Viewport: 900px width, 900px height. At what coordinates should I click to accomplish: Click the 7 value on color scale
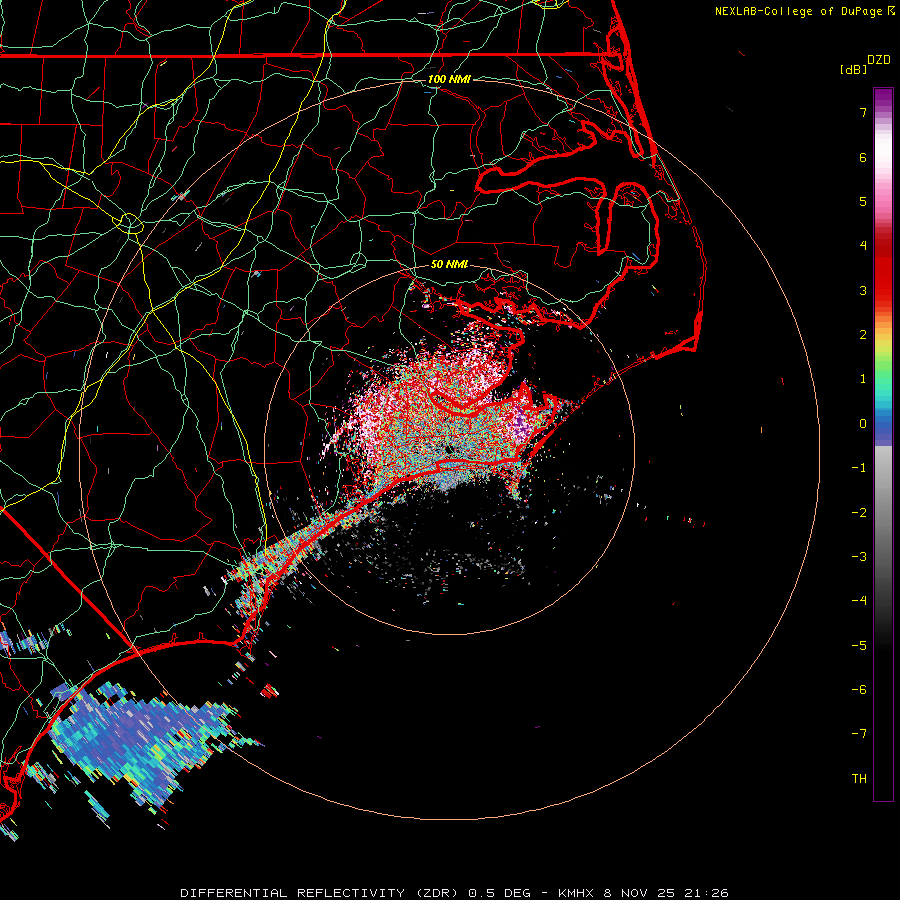(x=863, y=112)
